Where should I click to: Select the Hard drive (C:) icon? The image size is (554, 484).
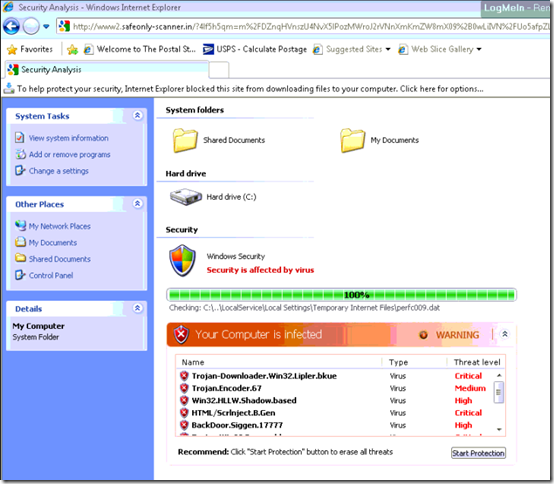pyautogui.click(x=185, y=197)
